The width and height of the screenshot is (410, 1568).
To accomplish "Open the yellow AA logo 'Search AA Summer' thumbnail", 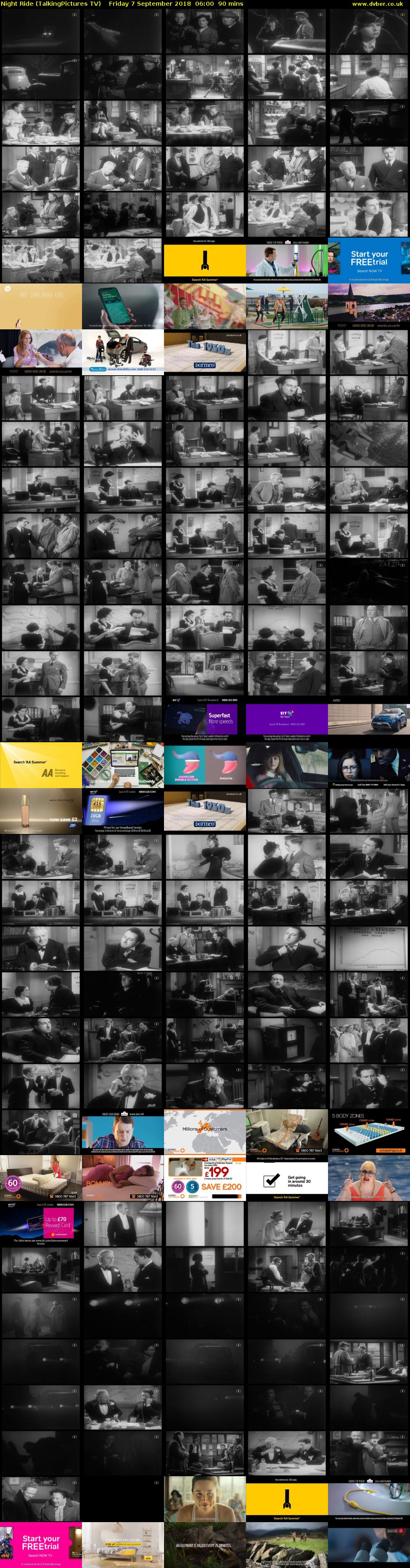I will [41, 765].
